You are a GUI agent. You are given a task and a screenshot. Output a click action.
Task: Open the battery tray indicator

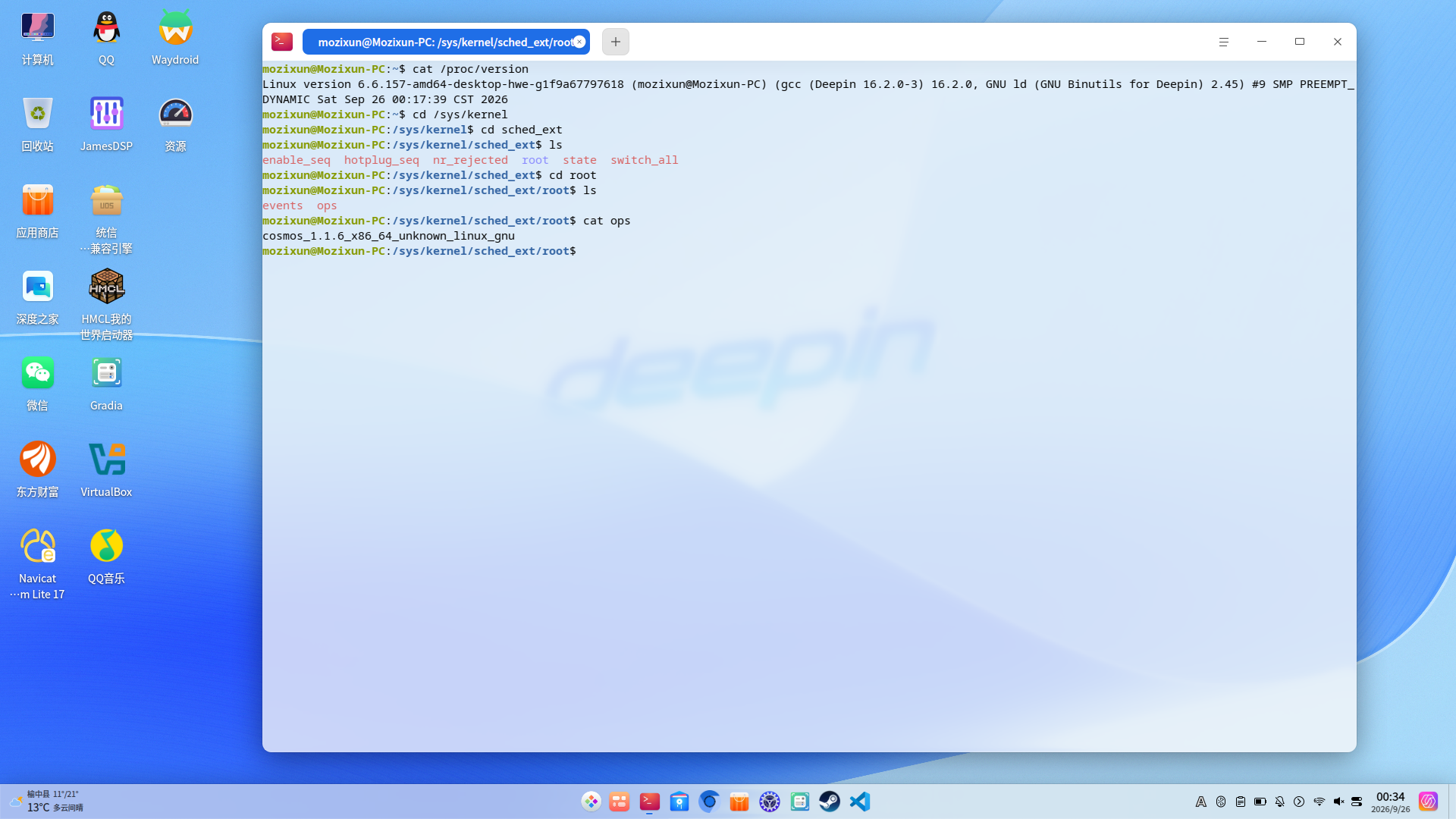click(1260, 802)
